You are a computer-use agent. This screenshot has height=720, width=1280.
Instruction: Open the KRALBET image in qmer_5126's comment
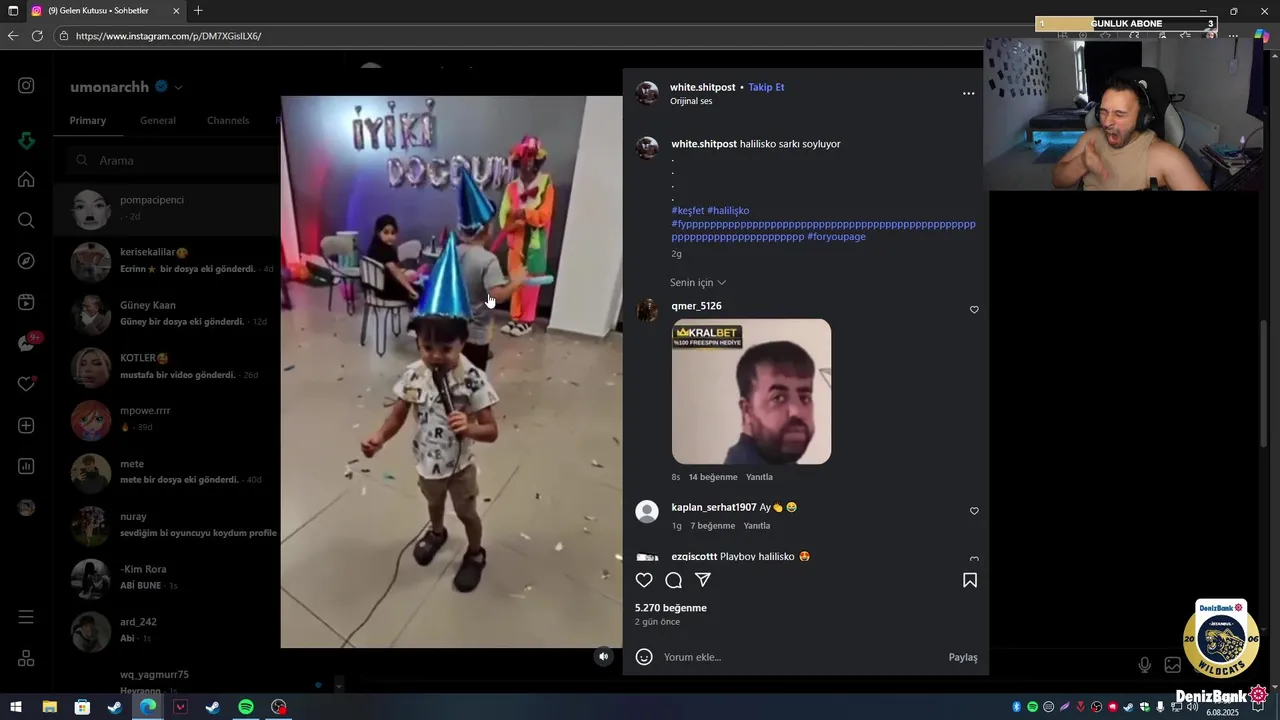click(x=751, y=391)
